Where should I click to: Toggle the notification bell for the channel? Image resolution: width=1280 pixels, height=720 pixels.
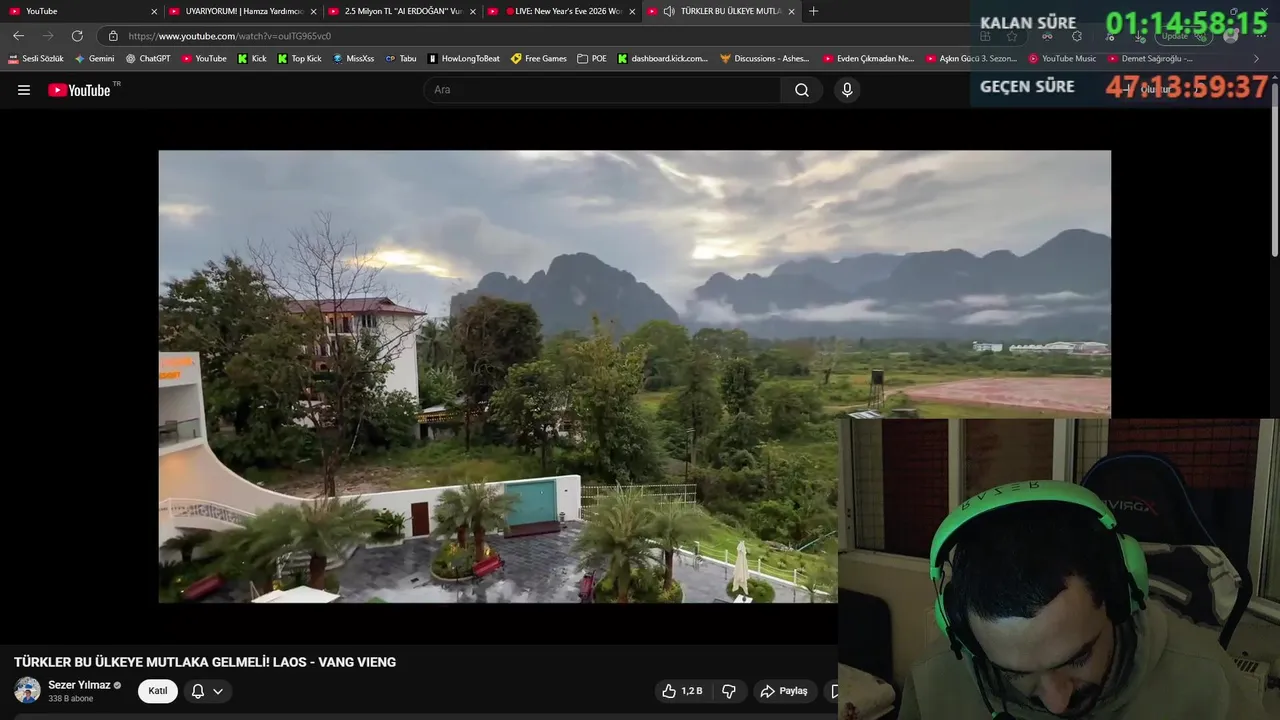[x=198, y=691]
